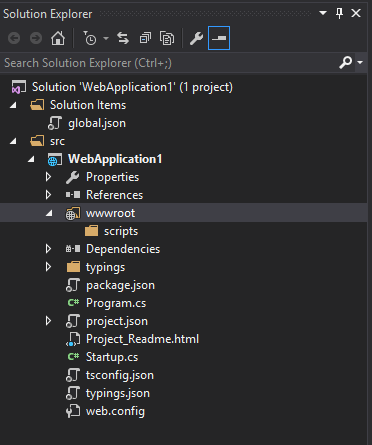Click the solution icon next to WebApplication1
372x445 pixels.
click(x=19, y=87)
